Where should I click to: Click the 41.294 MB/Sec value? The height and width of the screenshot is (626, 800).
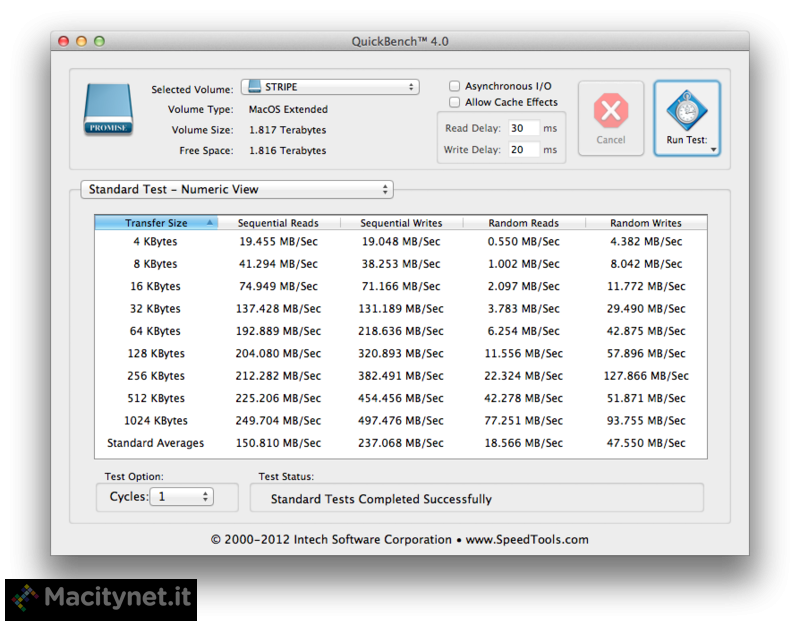point(279,264)
